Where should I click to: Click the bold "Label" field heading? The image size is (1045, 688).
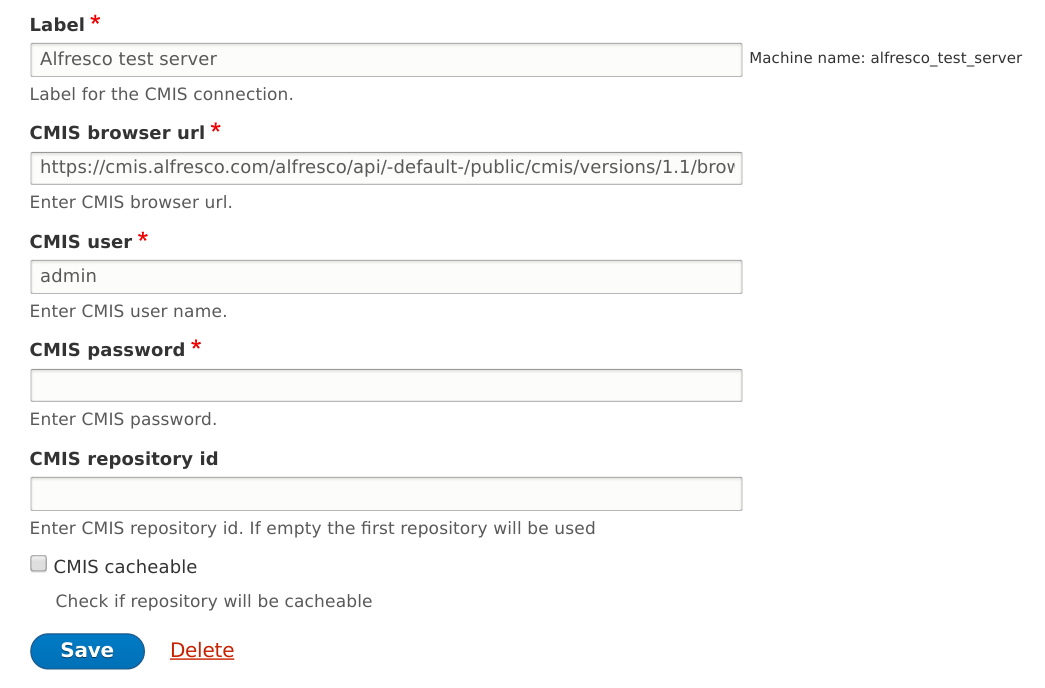(57, 25)
